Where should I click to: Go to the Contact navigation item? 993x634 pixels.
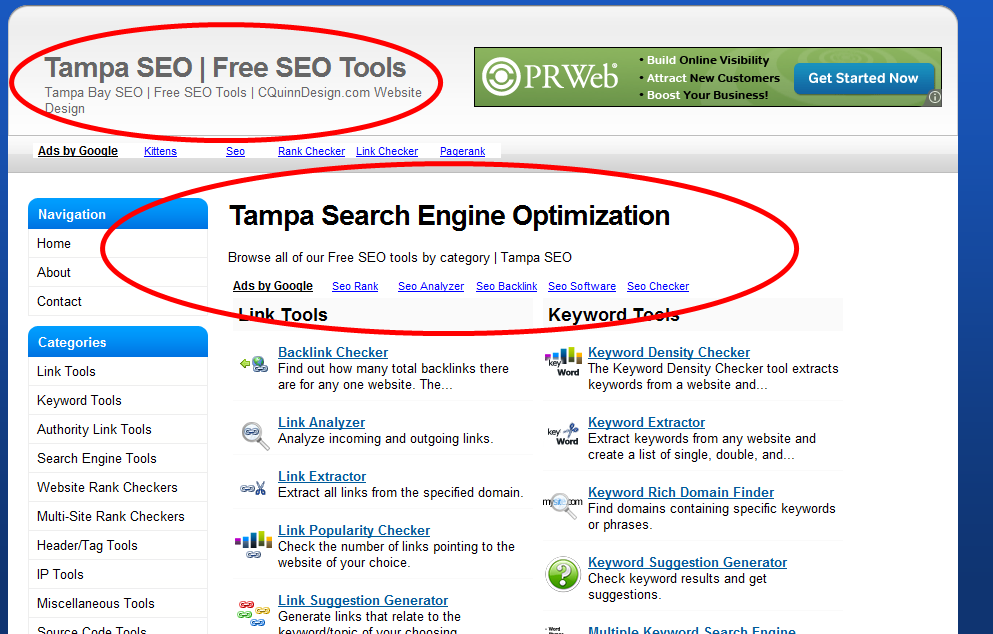[x=59, y=301]
